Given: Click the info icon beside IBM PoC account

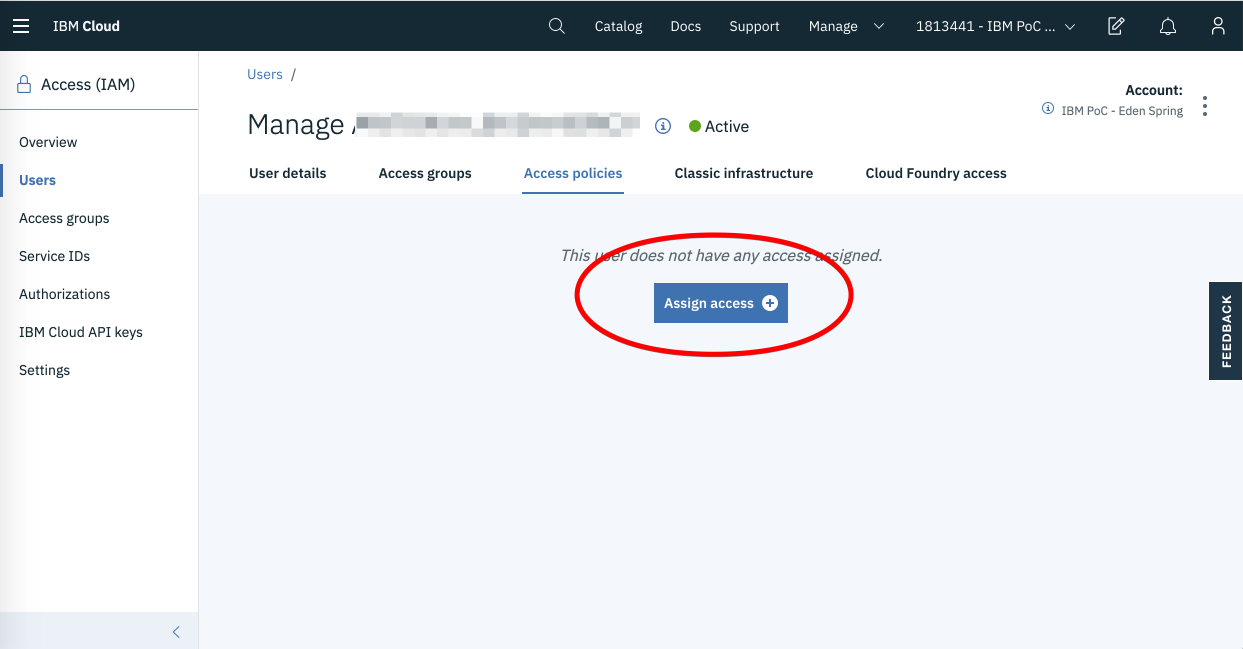Looking at the screenshot, I should [x=1048, y=108].
